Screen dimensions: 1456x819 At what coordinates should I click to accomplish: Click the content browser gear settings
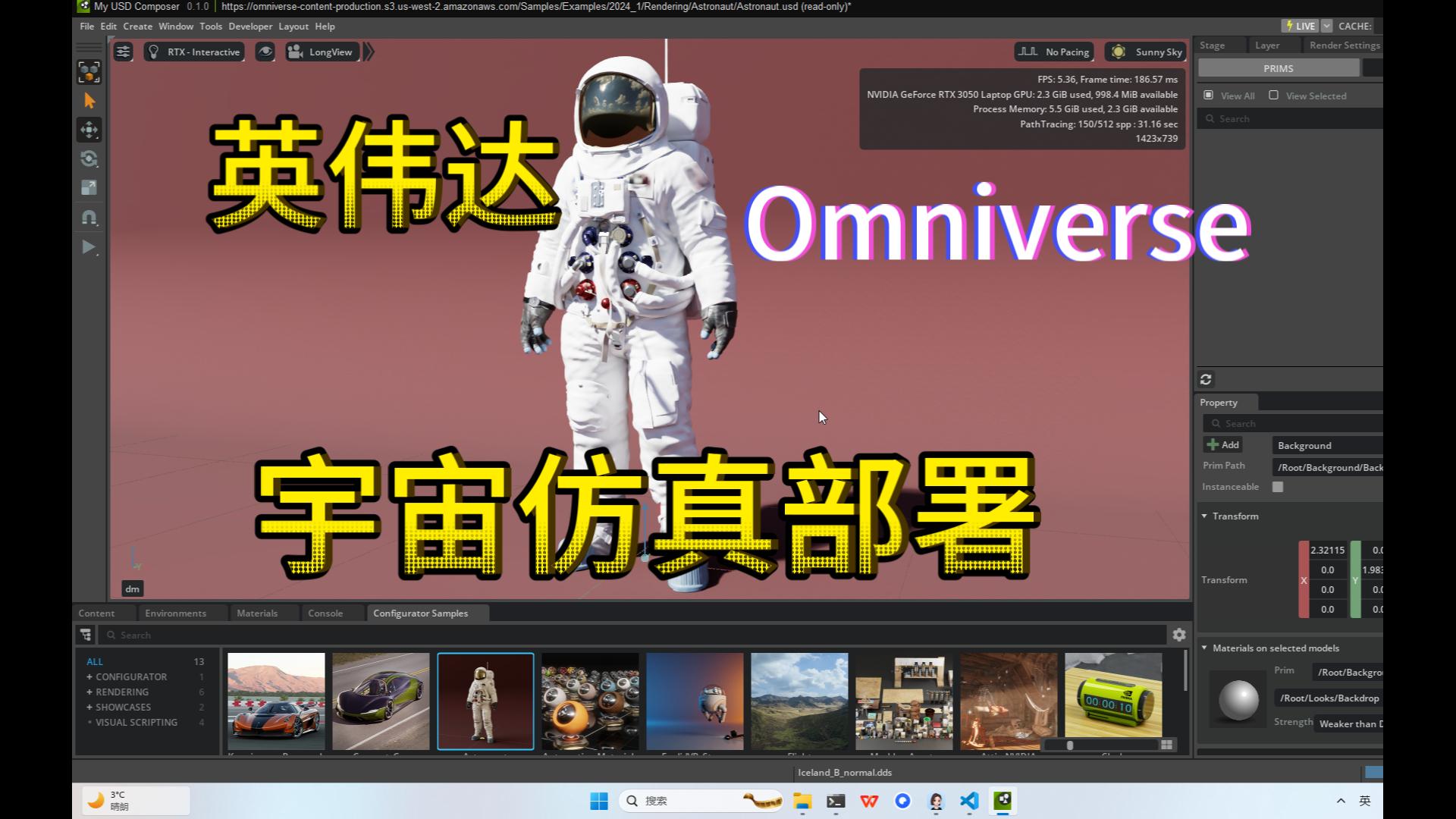(1178, 635)
